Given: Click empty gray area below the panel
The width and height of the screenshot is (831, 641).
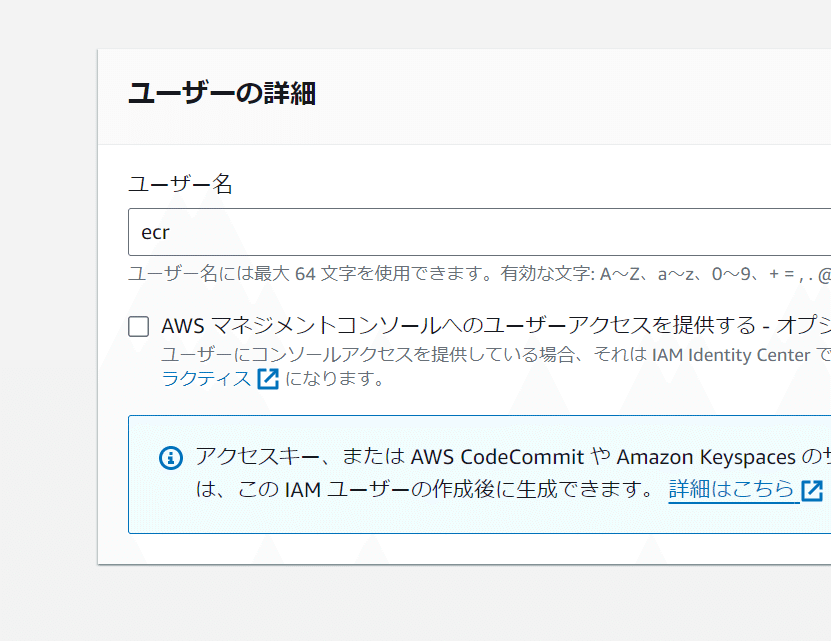Looking at the screenshot, I should click(400, 605).
